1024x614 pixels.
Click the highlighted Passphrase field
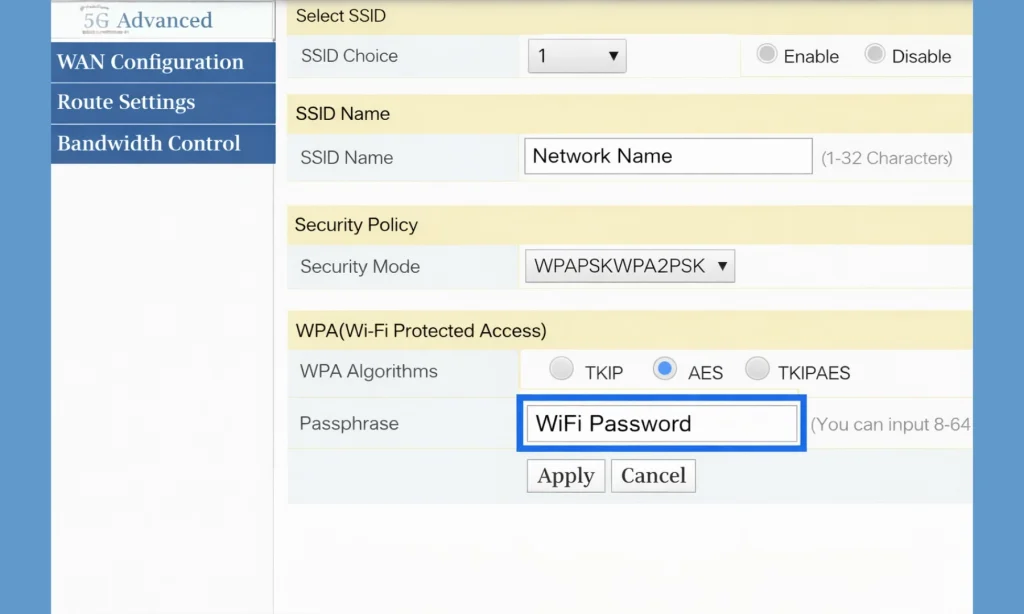click(661, 423)
